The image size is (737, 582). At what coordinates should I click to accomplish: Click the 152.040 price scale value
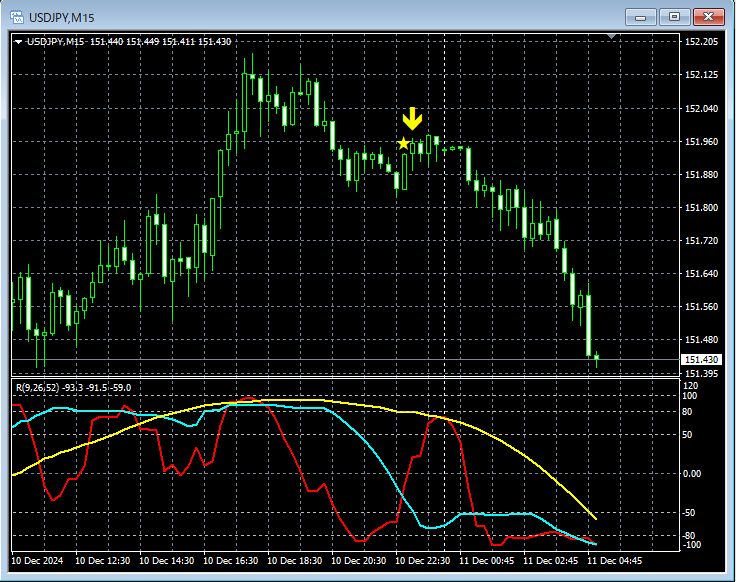(x=701, y=109)
